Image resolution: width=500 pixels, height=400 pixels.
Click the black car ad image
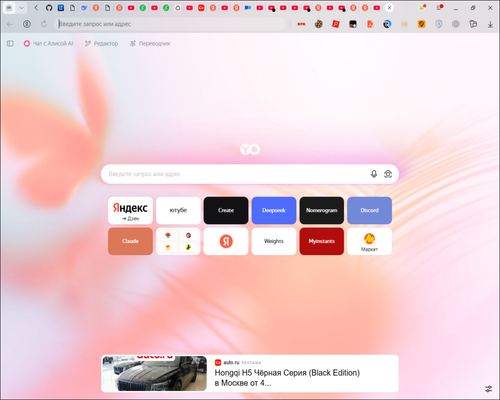(x=154, y=373)
